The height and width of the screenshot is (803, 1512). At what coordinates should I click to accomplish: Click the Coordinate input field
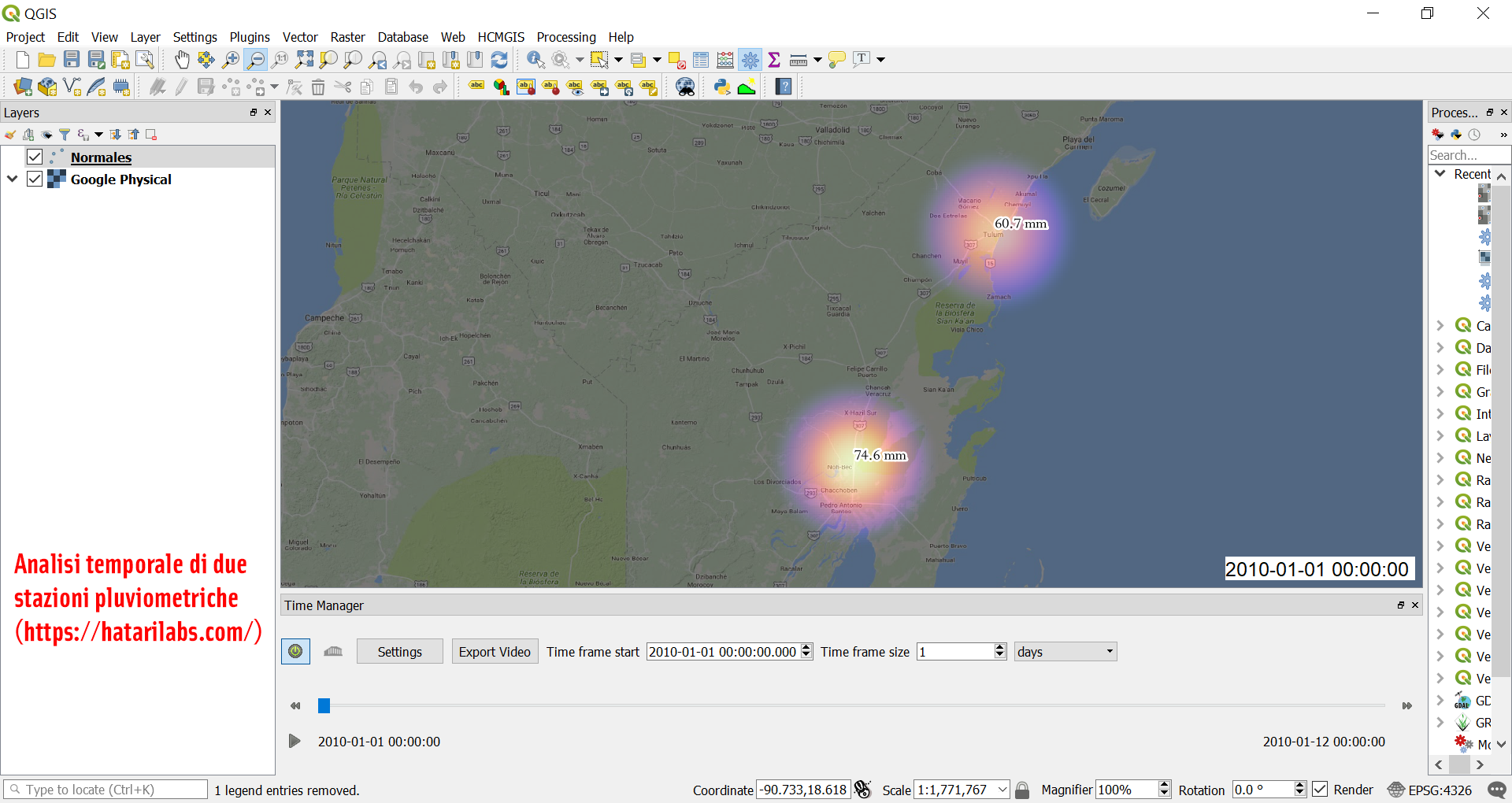click(803, 790)
